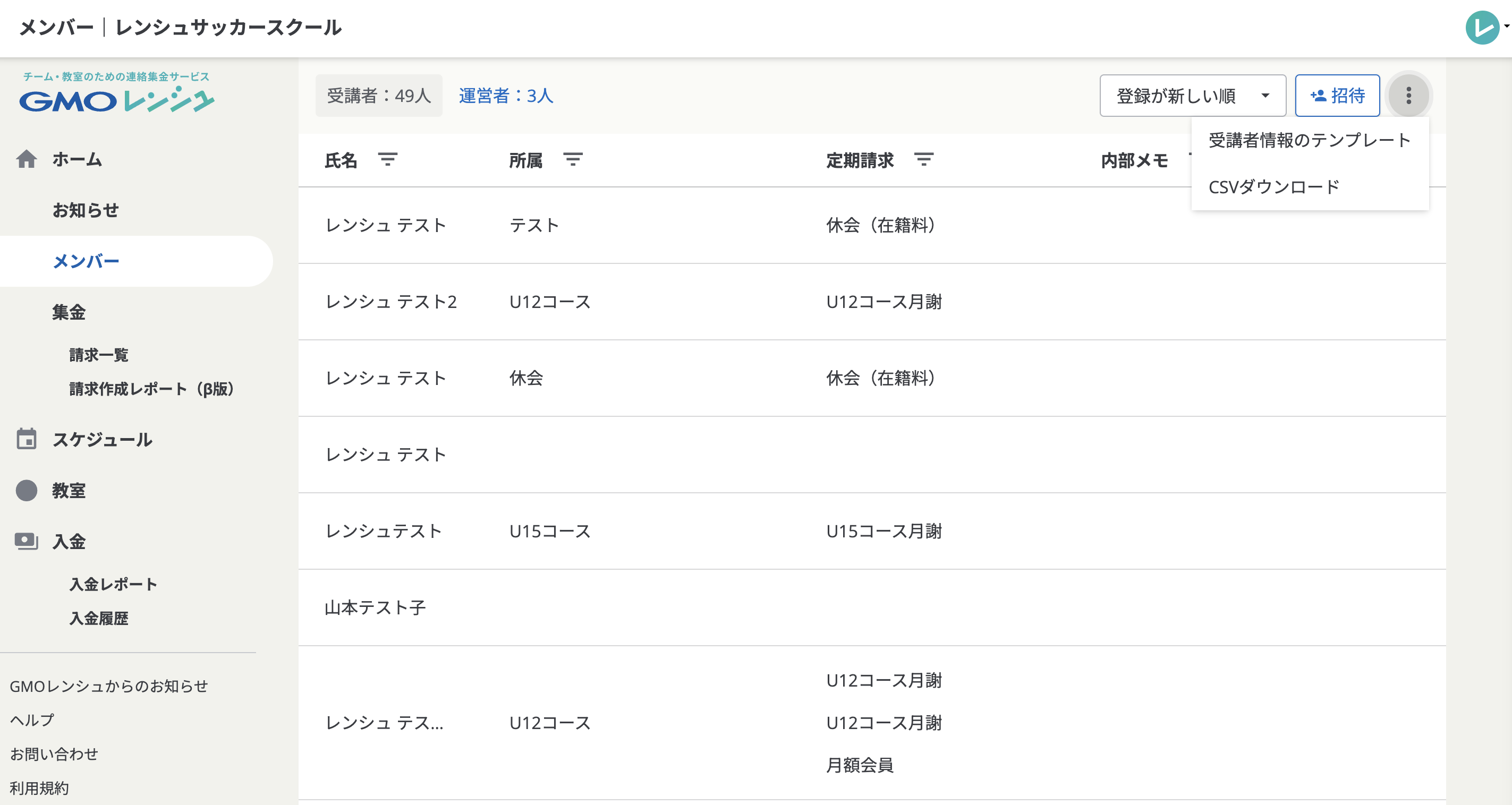Select the Home icon in the sidebar

[x=27, y=159]
